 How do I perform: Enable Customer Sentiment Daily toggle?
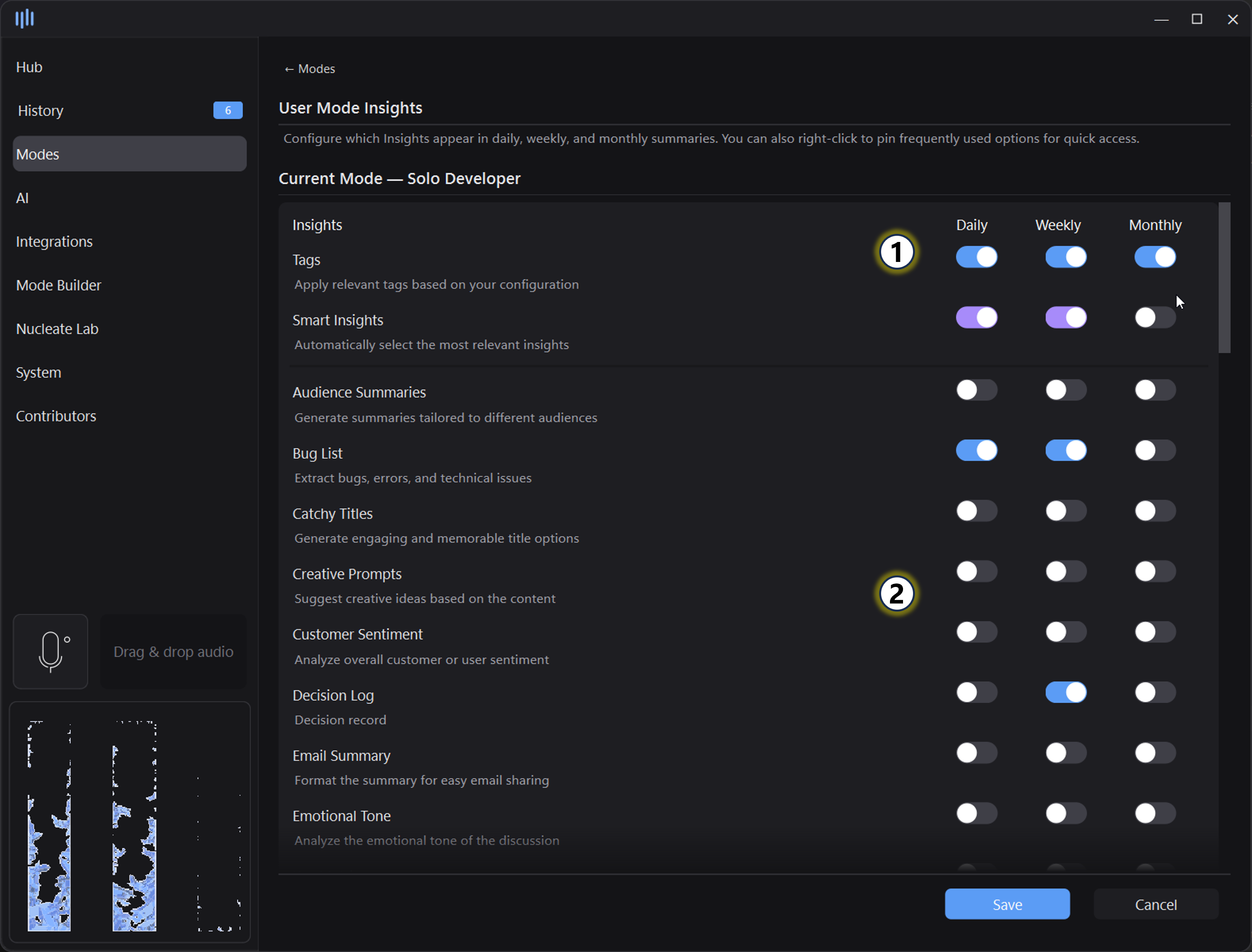pyautogui.click(x=977, y=632)
